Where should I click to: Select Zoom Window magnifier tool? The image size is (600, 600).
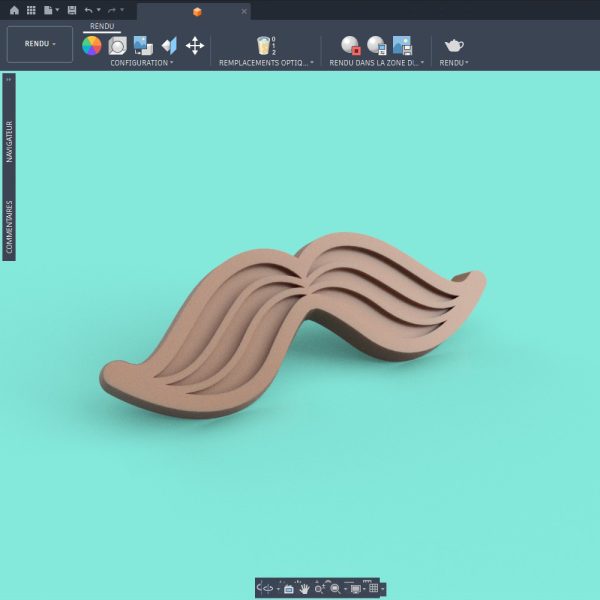pos(335,589)
